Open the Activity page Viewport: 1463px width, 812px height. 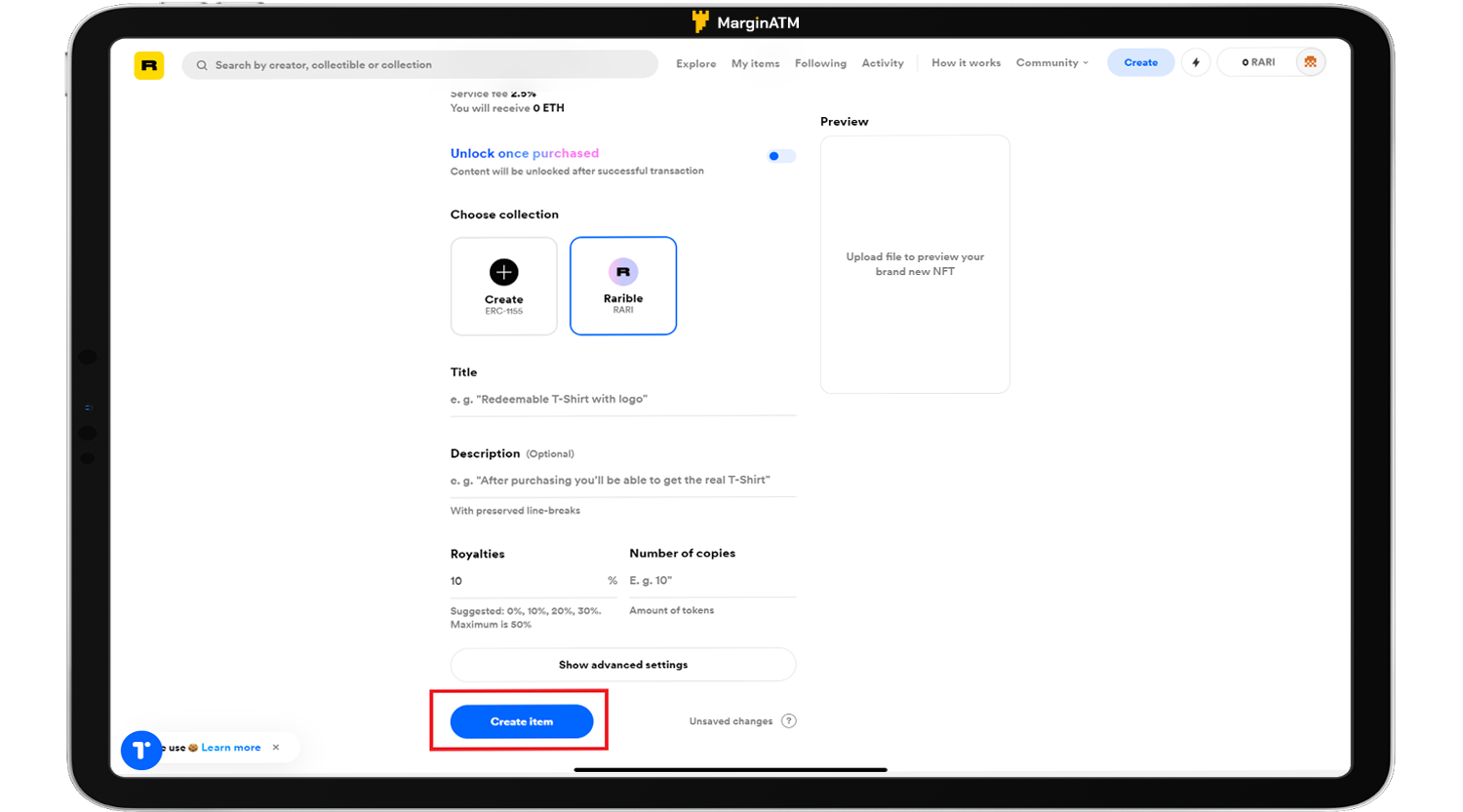(883, 63)
